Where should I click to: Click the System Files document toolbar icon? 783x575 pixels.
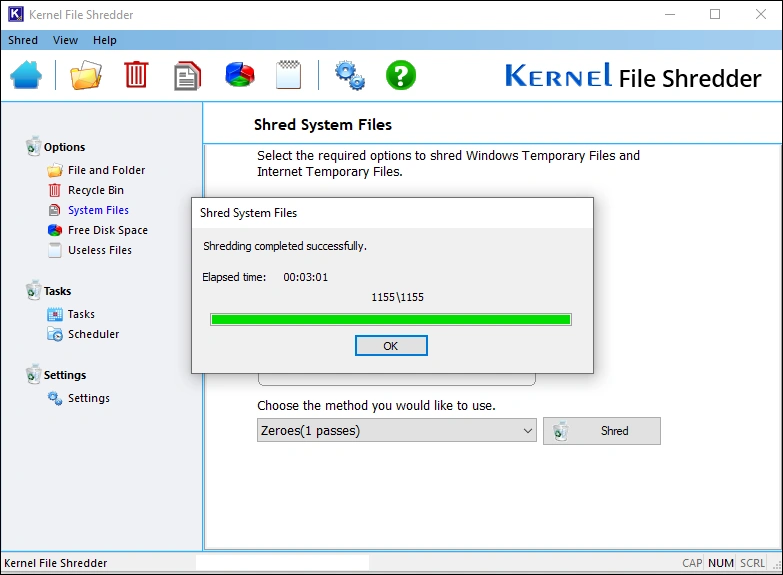click(x=187, y=76)
